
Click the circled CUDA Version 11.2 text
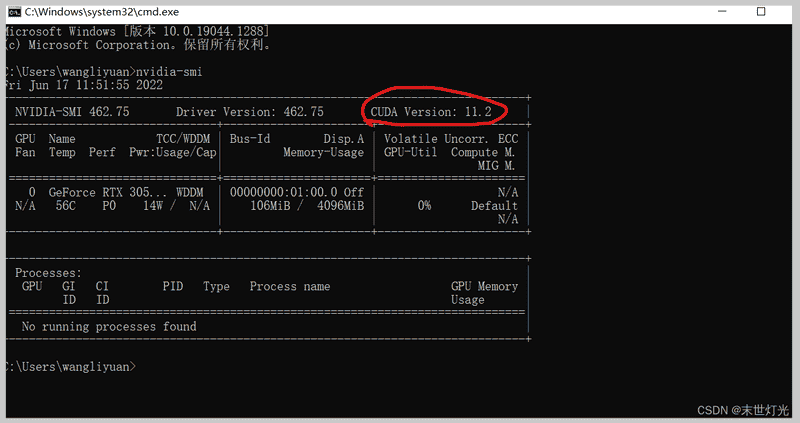coord(431,112)
